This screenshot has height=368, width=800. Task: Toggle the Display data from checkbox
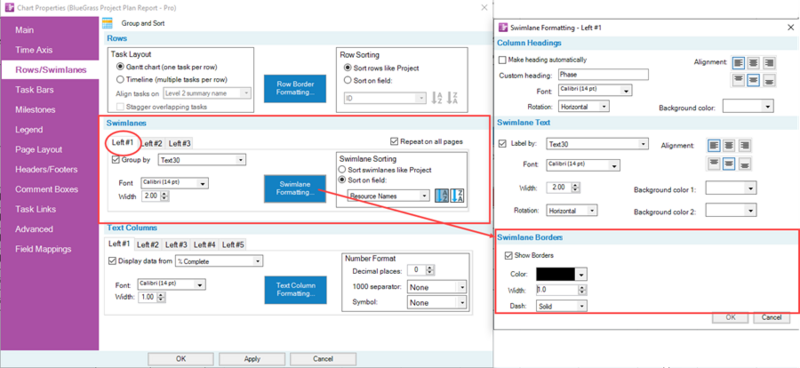(113, 260)
